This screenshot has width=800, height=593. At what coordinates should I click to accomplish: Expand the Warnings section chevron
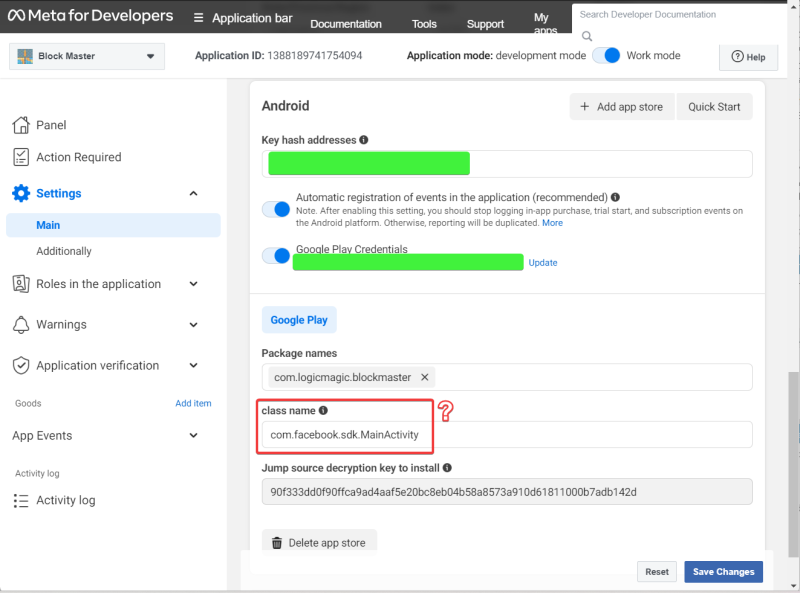coord(193,325)
